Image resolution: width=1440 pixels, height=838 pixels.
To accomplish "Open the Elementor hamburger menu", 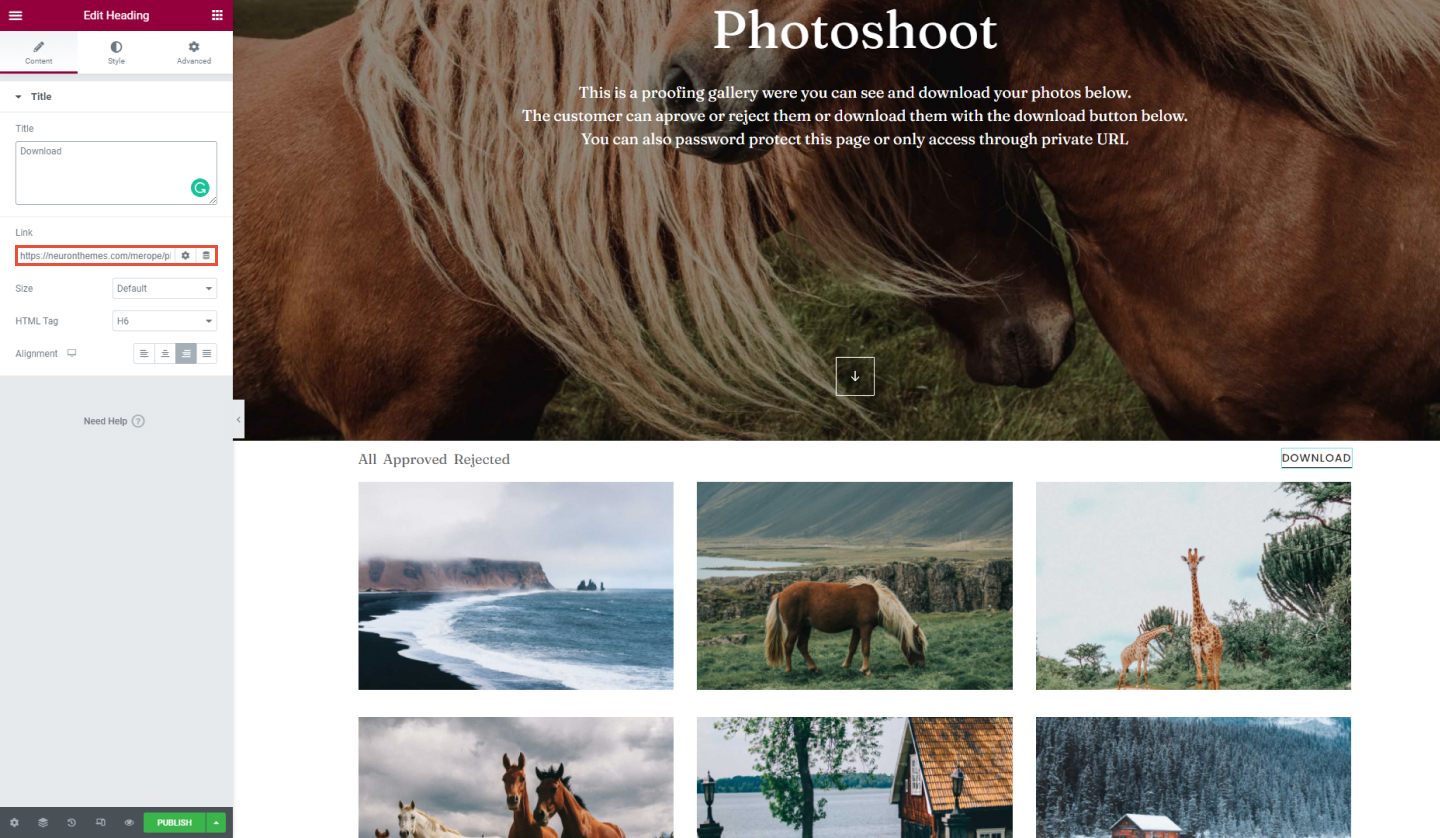I will click(x=15, y=15).
